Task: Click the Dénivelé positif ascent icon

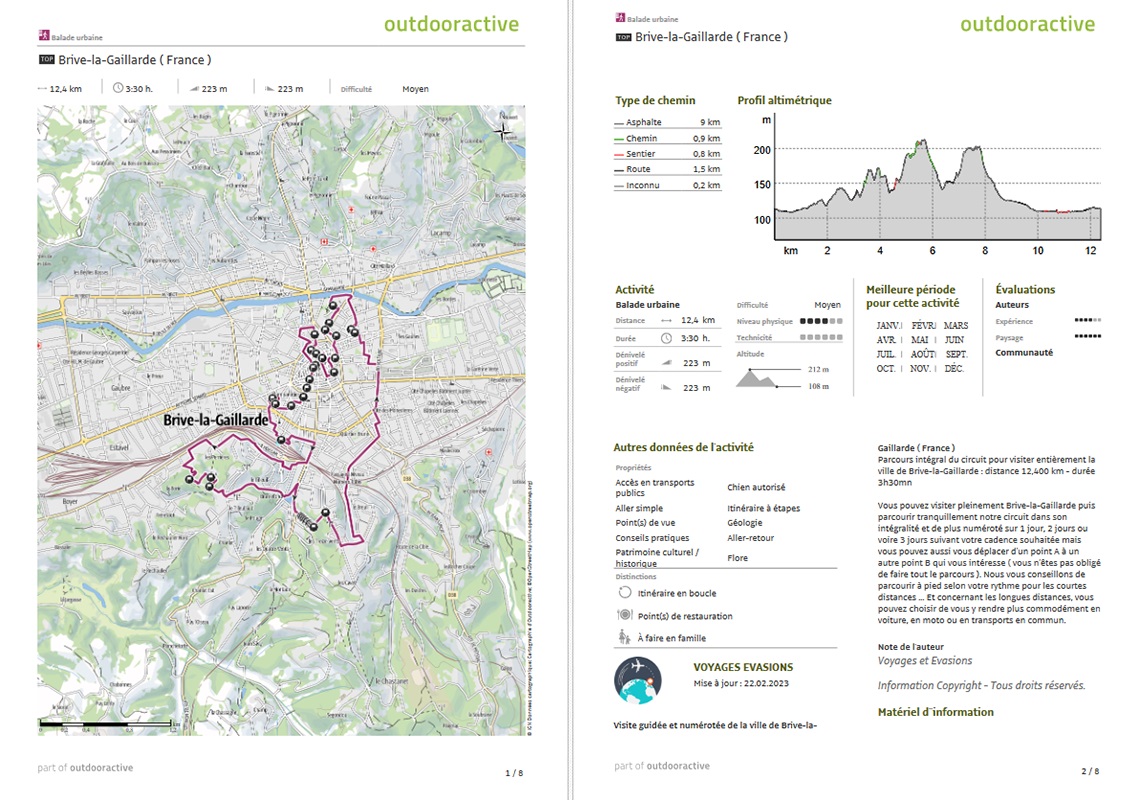Action: click(667, 362)
